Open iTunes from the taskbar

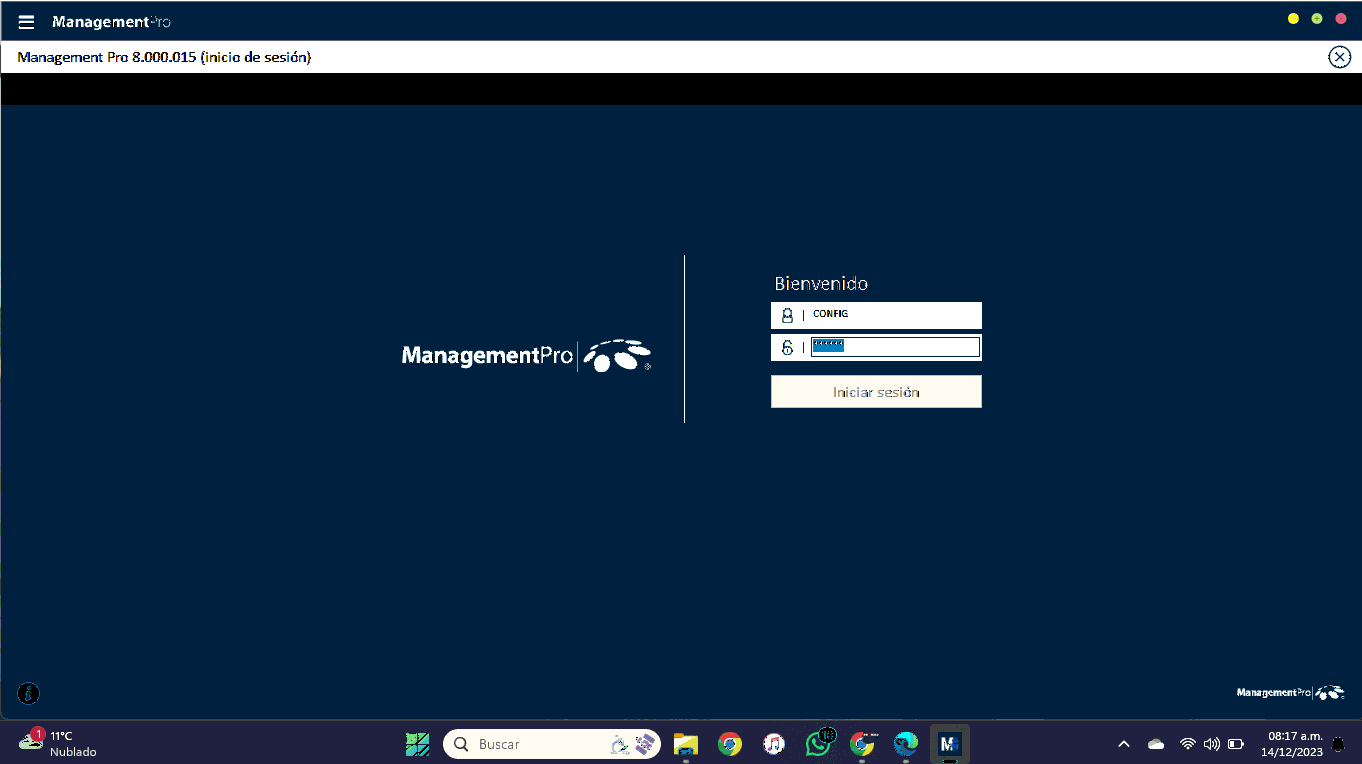point(773,744)
